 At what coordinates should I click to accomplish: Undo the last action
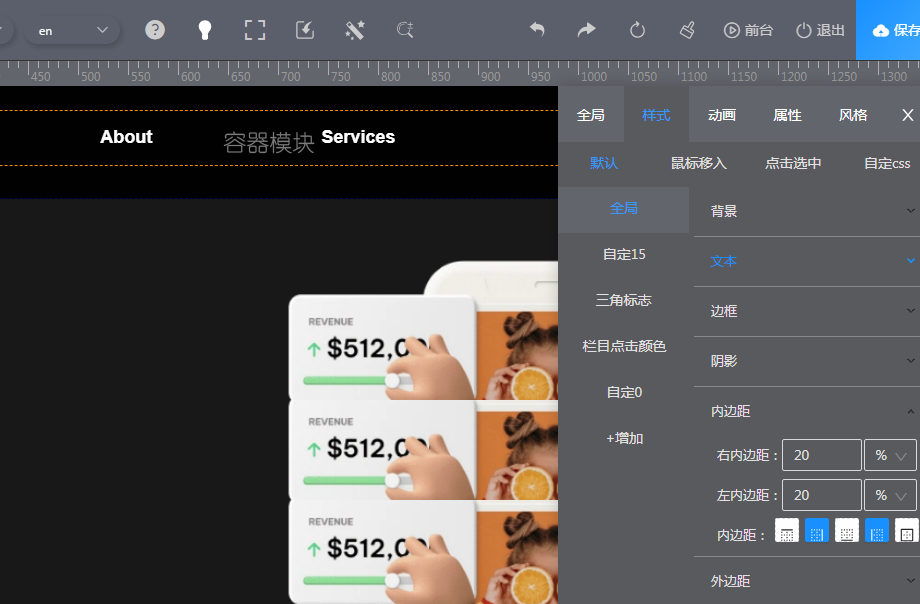point(537,30)
